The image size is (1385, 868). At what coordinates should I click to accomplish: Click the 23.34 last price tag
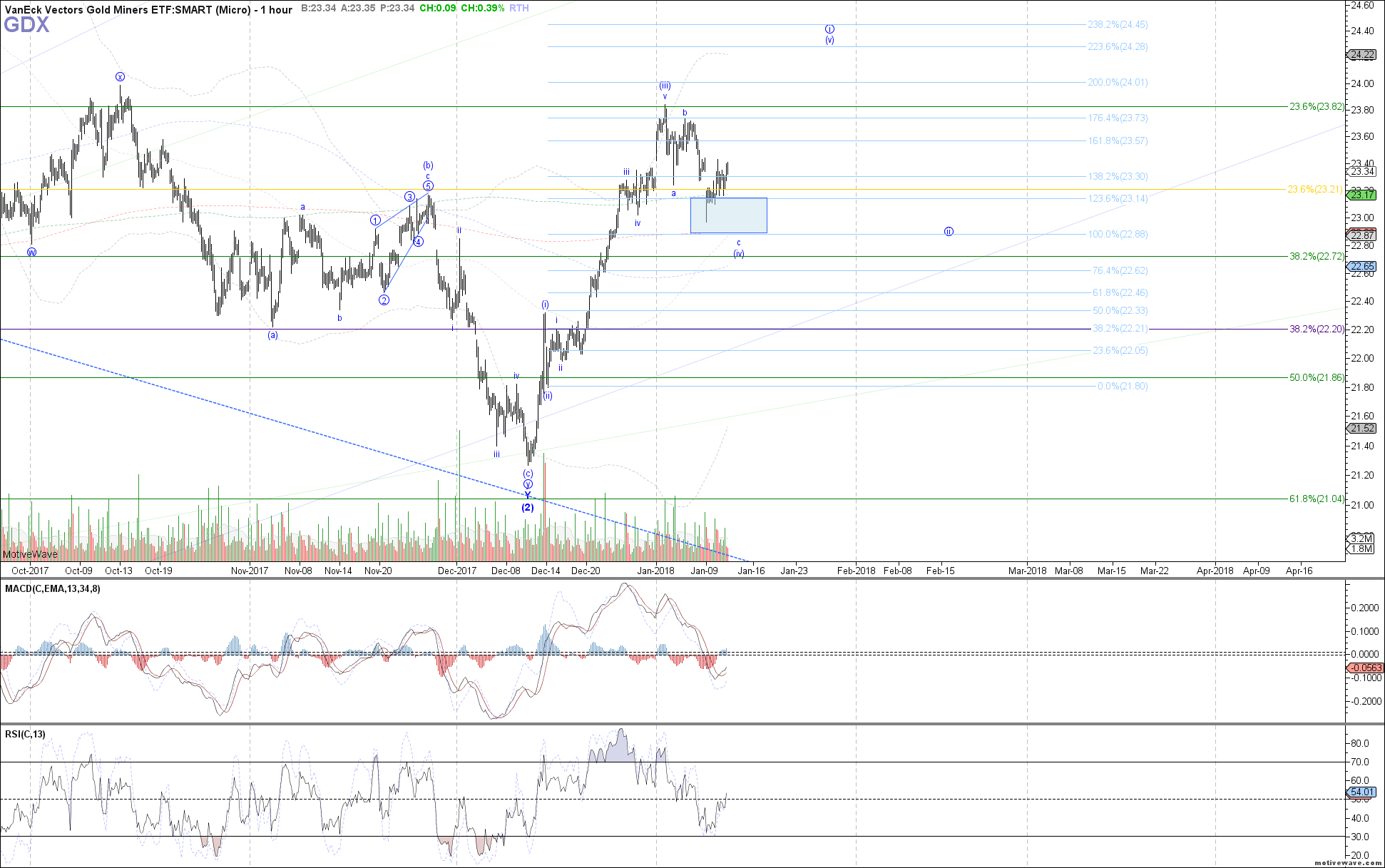point(1362,171)
